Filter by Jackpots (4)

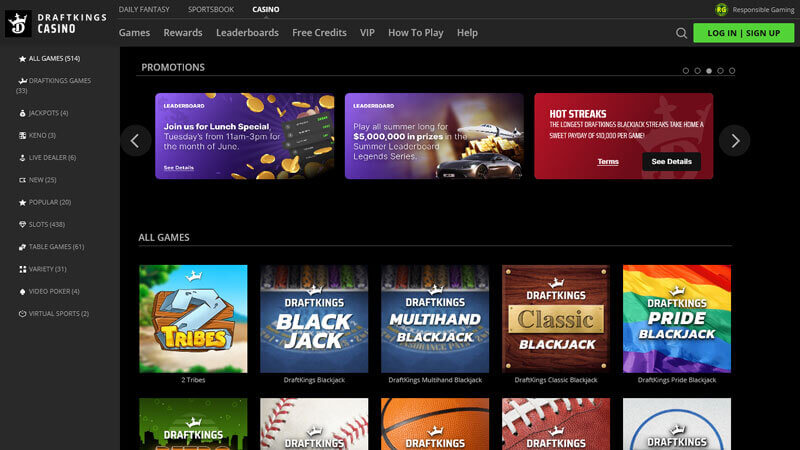click(48, 113)
